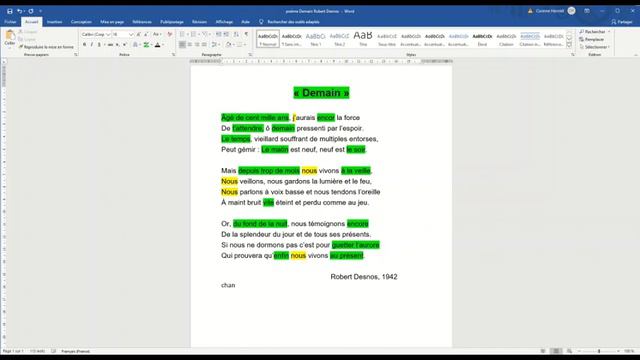Apply the Titre 1 style
This screenshot has width=640, height=360.
(316, 39)
